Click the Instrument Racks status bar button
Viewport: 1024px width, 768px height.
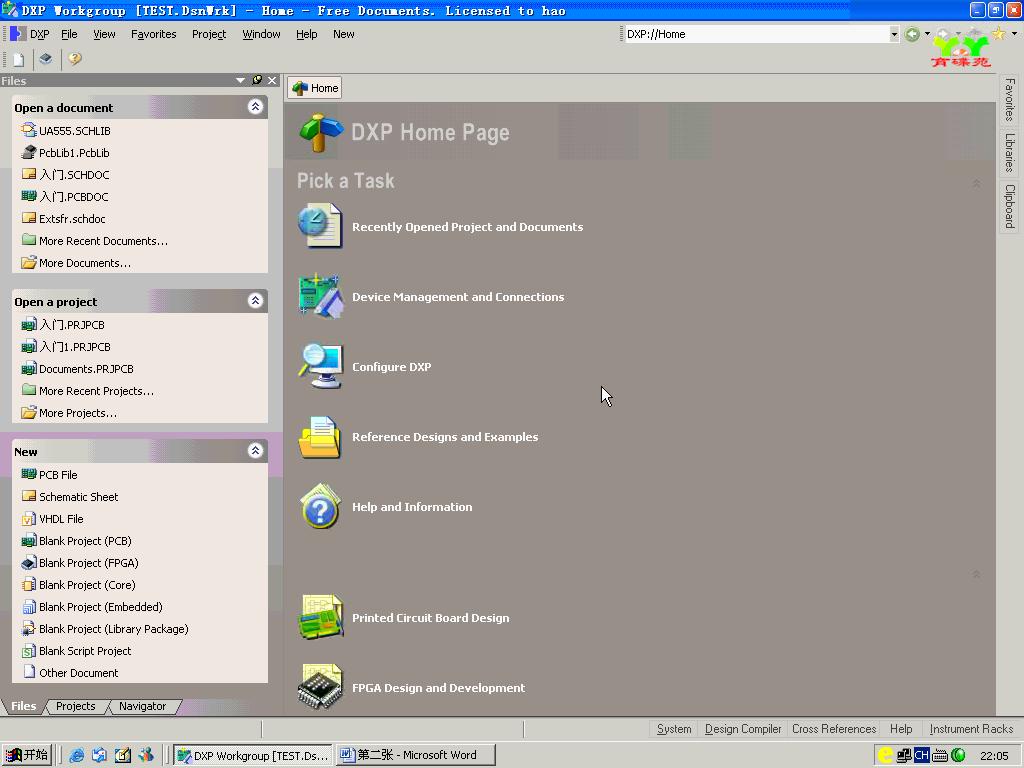pyautogui.click(x=971, y=729)
